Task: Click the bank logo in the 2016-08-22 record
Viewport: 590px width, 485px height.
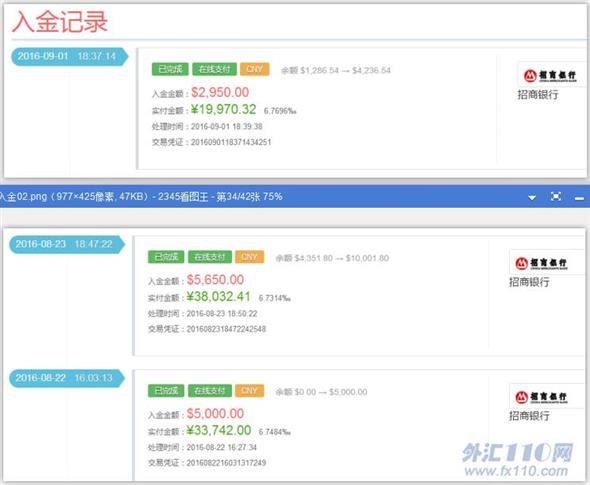Action: (542, 397)
